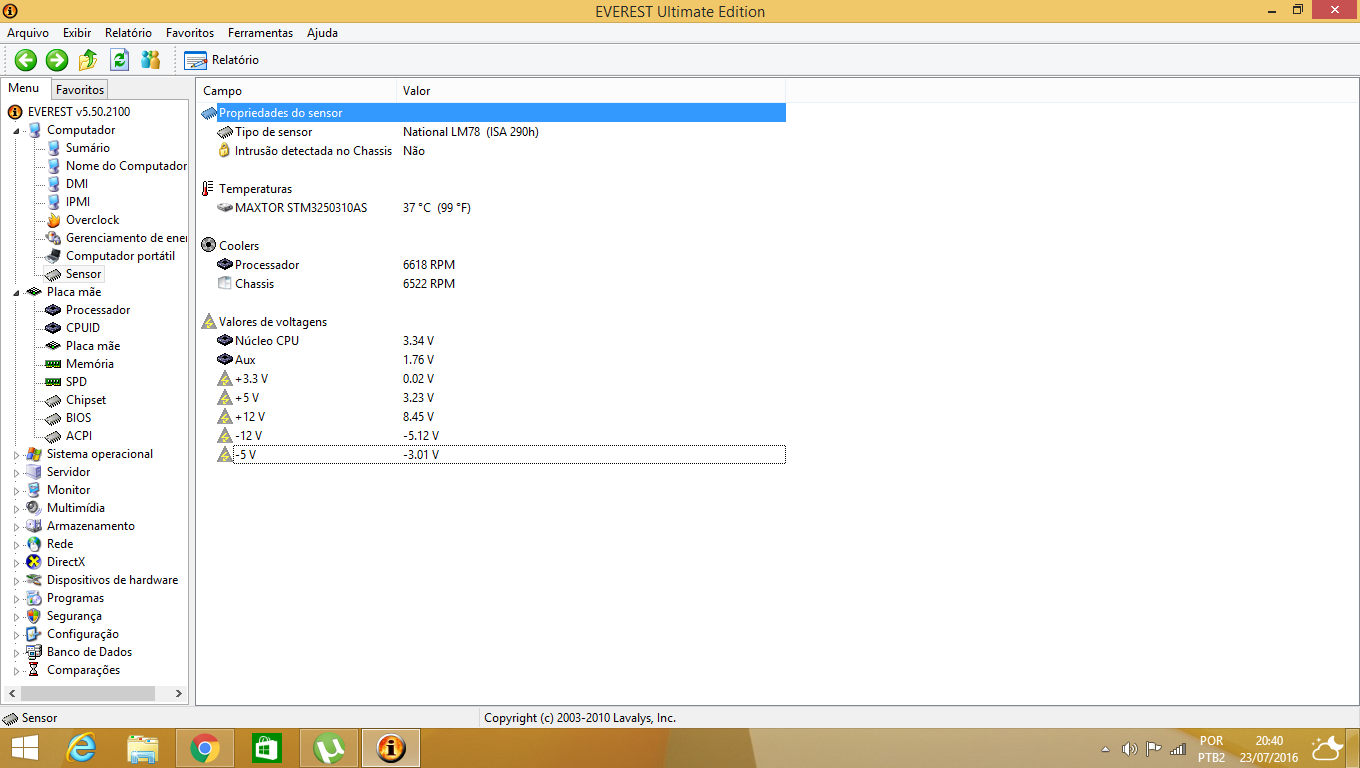Viewport: 1360px width, 768px height.
Task: Open the Relatório menu in menu bar
Action: pos(128,33)
